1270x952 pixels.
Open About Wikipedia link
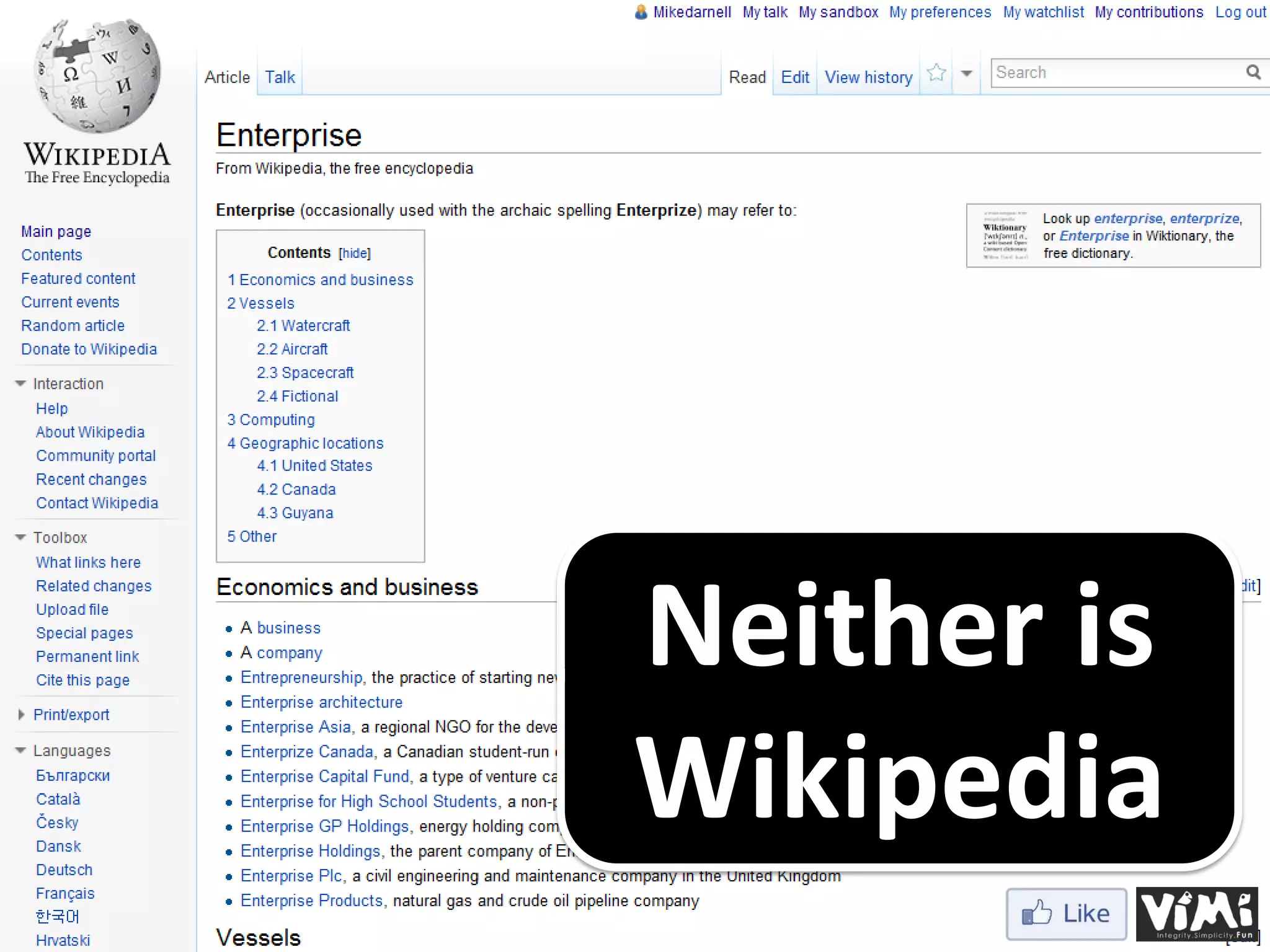click(90, 432)
